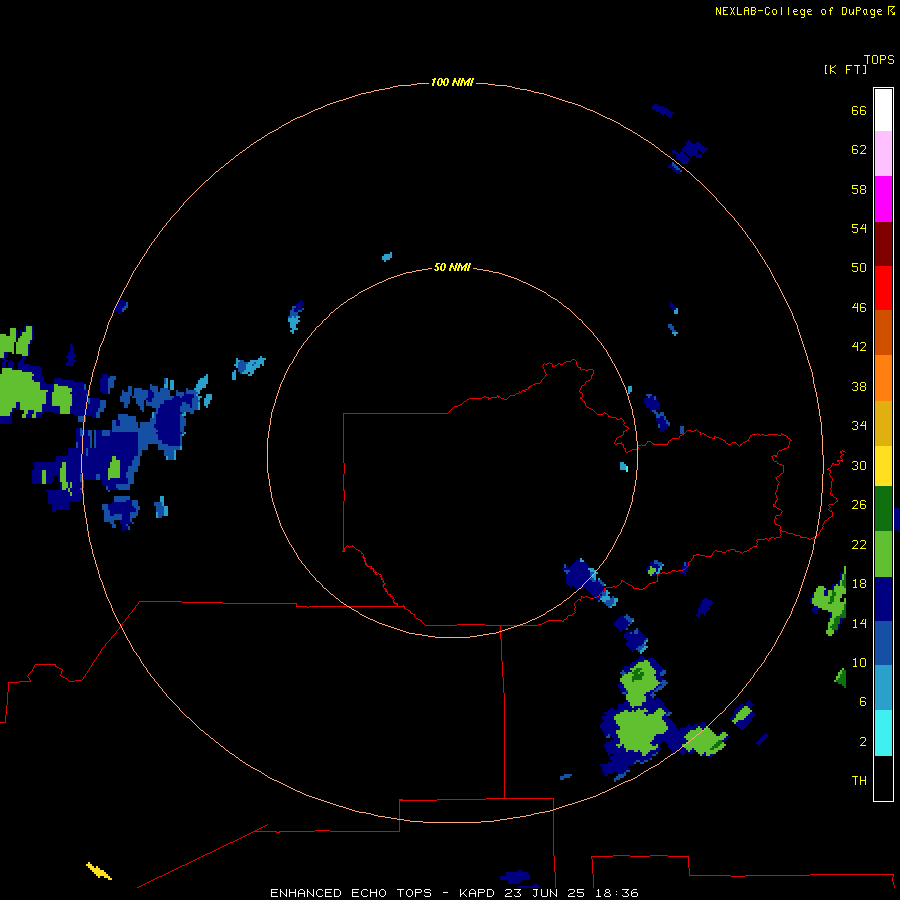The image size is (900, 900).
Task: Click the 18:36 timestamp in caption
Action: click(x=617, y=893)
